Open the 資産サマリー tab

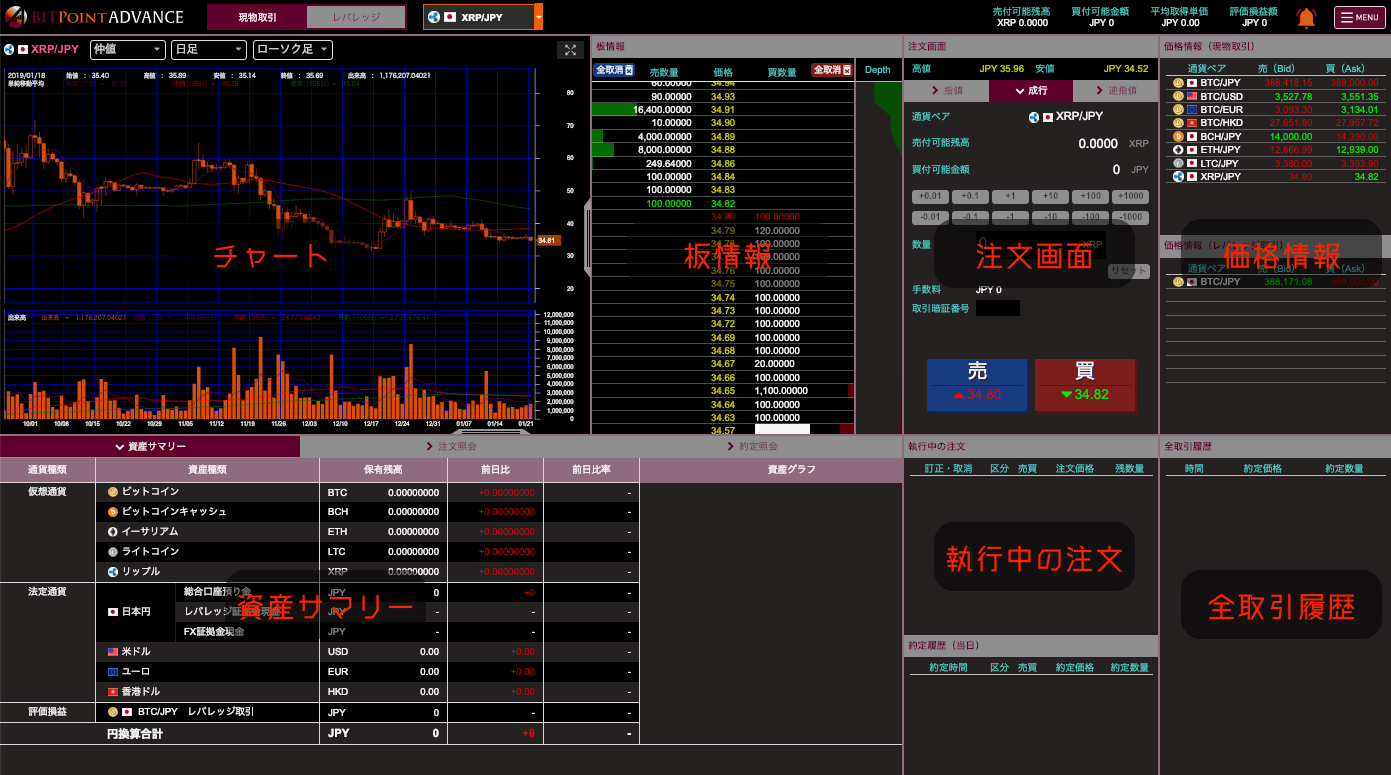tap(150, 446)
